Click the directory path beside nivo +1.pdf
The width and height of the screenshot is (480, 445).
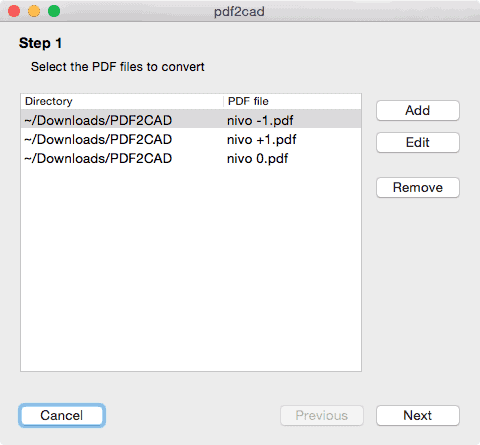tap(98, 139)
